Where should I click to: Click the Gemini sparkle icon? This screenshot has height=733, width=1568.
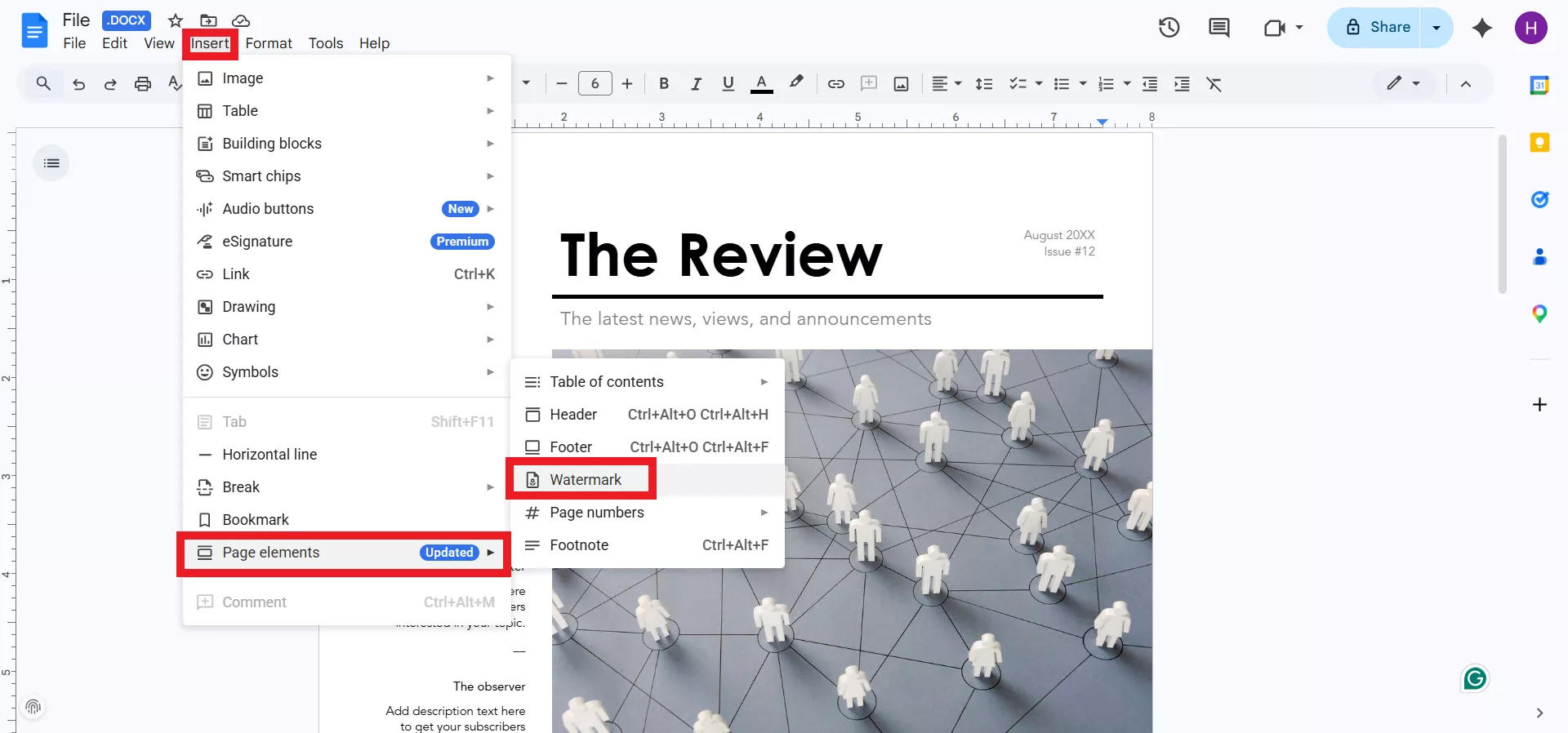point(1481,28)
